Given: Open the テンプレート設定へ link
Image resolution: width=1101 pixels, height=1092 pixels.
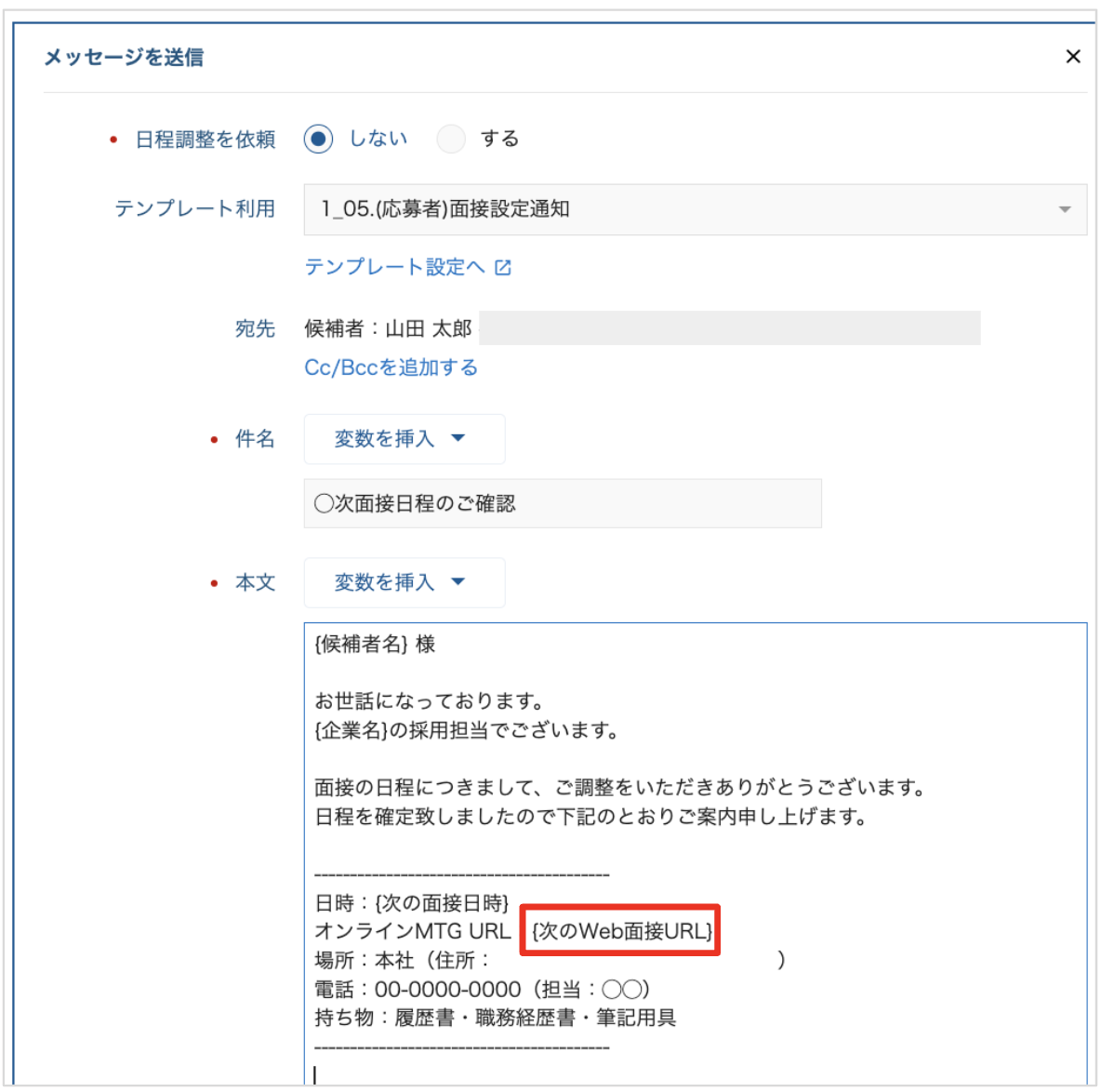Looking at the screenshot, I should tap(395, 268).
